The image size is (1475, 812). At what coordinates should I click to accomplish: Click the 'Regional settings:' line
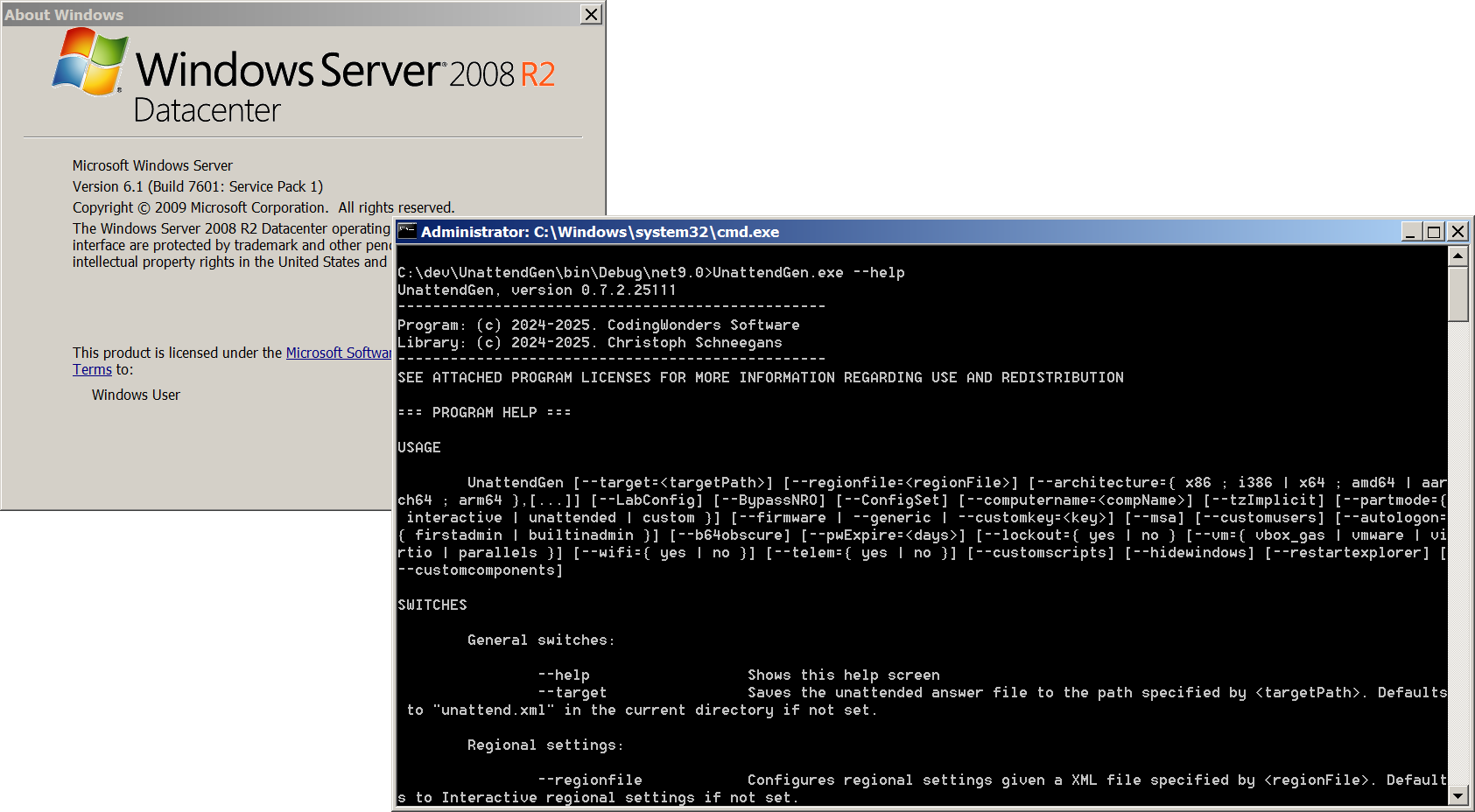tap(545, 745)
